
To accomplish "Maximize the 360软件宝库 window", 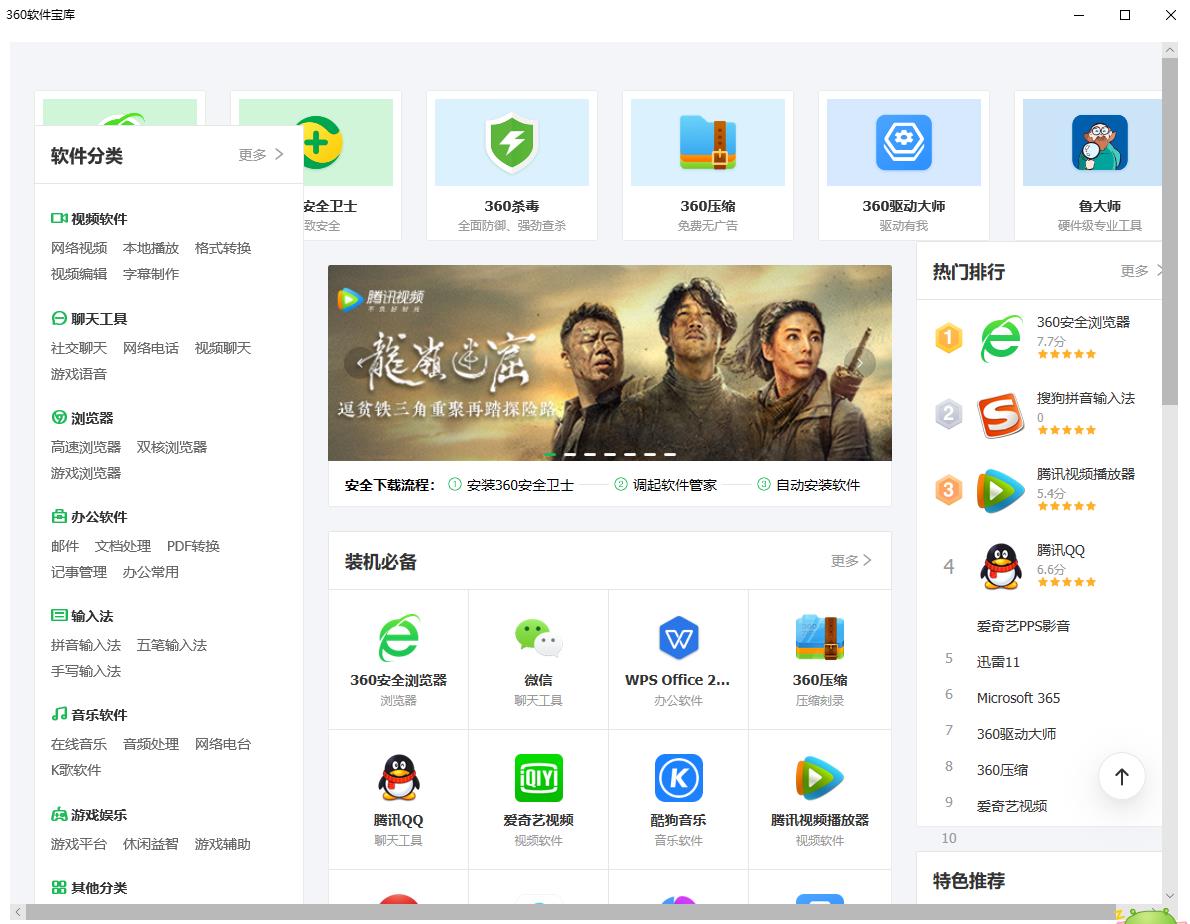I will 1125,14.
